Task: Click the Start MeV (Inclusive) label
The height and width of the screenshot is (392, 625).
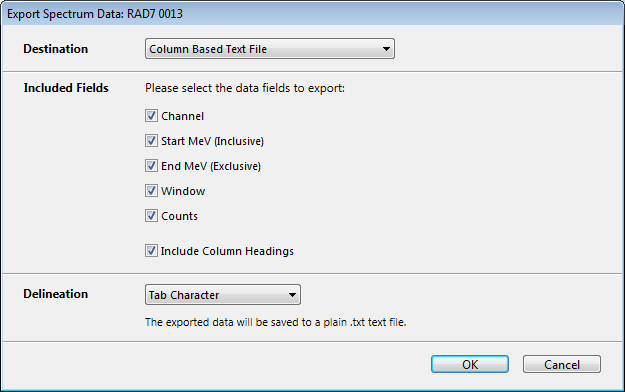Action: [212, 141]
